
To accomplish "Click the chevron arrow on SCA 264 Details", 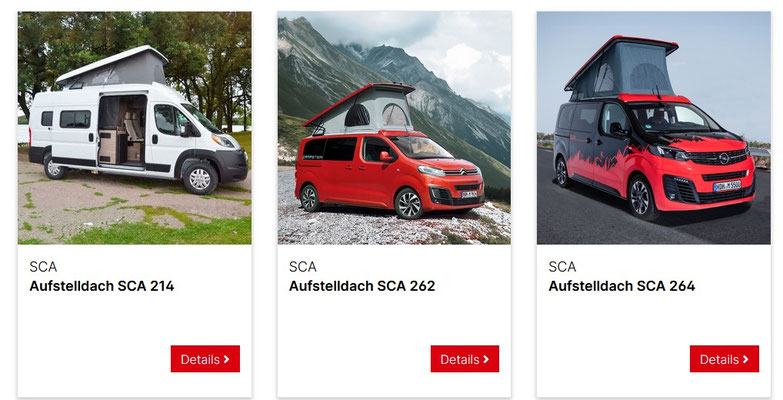I will (746, 359).
